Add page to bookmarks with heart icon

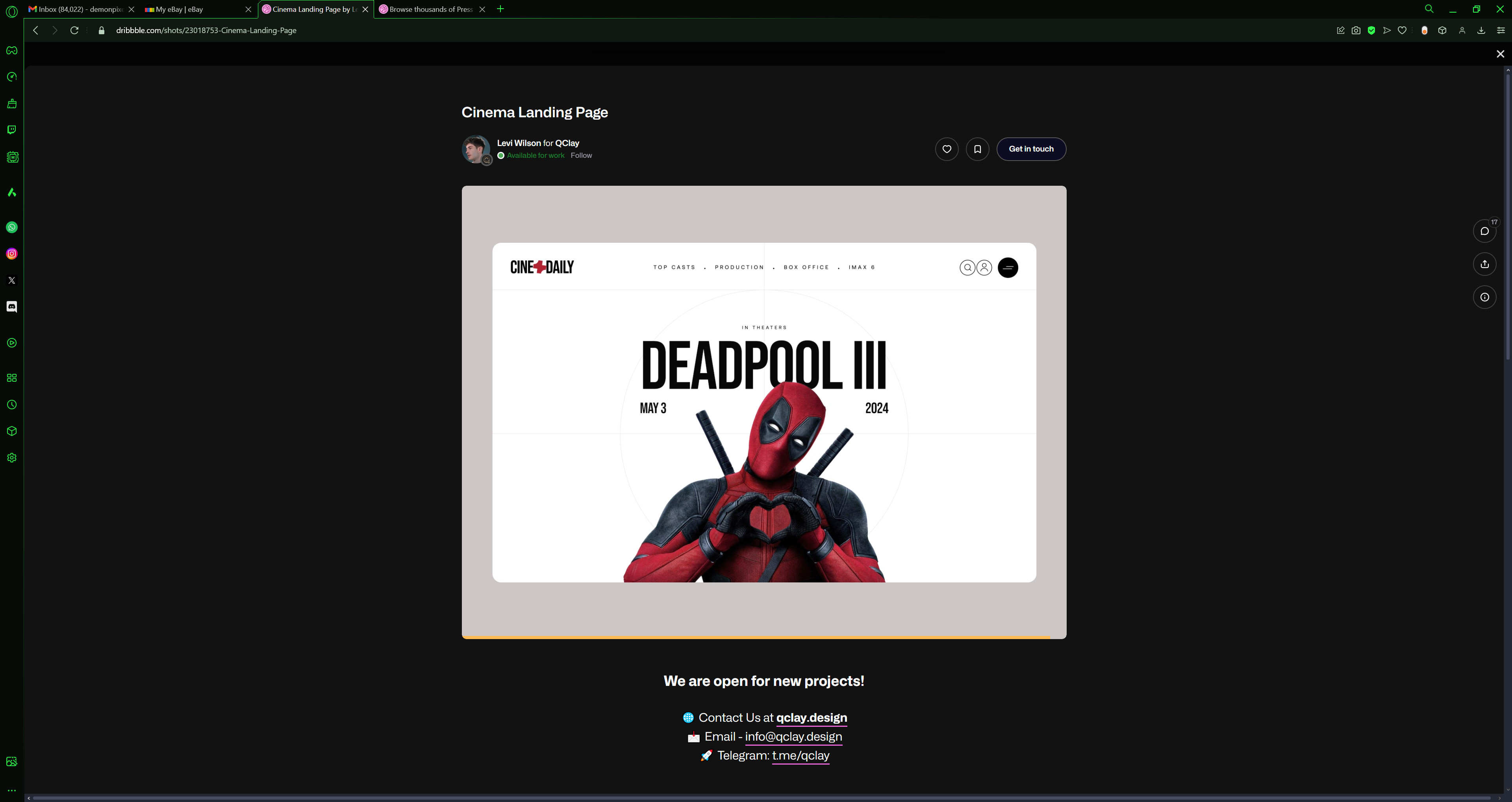(1402, 31)
